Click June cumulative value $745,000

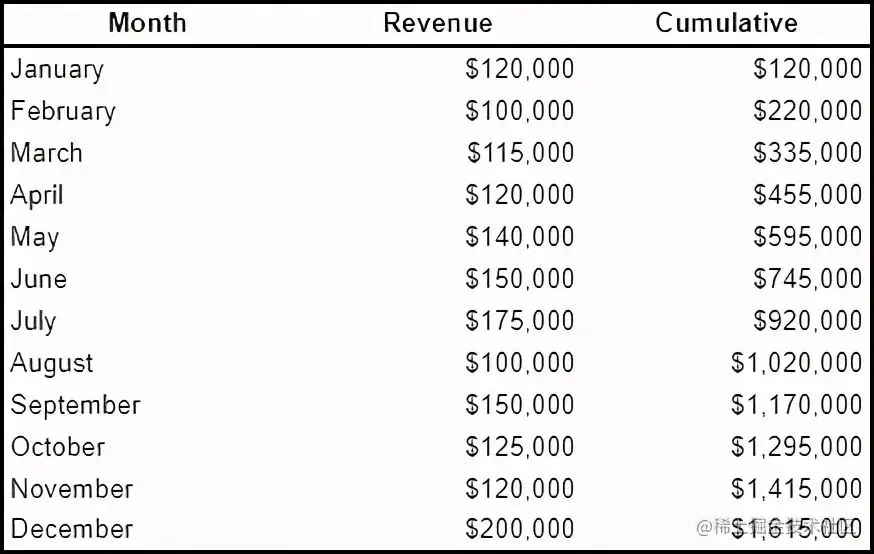click(808, 278)
